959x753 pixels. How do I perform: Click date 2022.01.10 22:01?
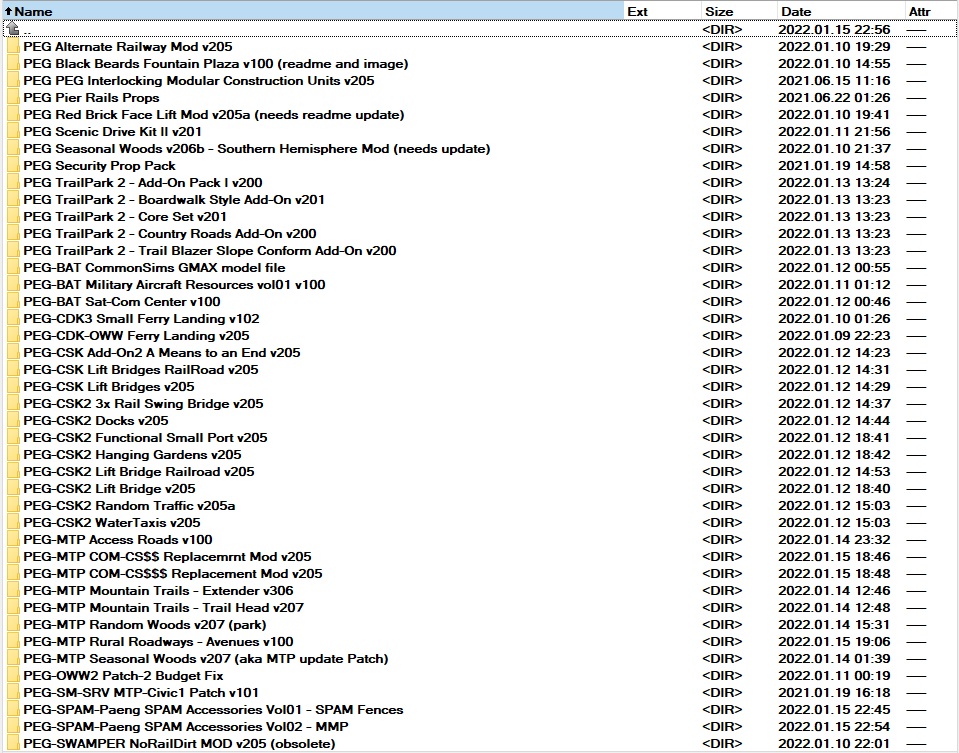coord(834,744)
